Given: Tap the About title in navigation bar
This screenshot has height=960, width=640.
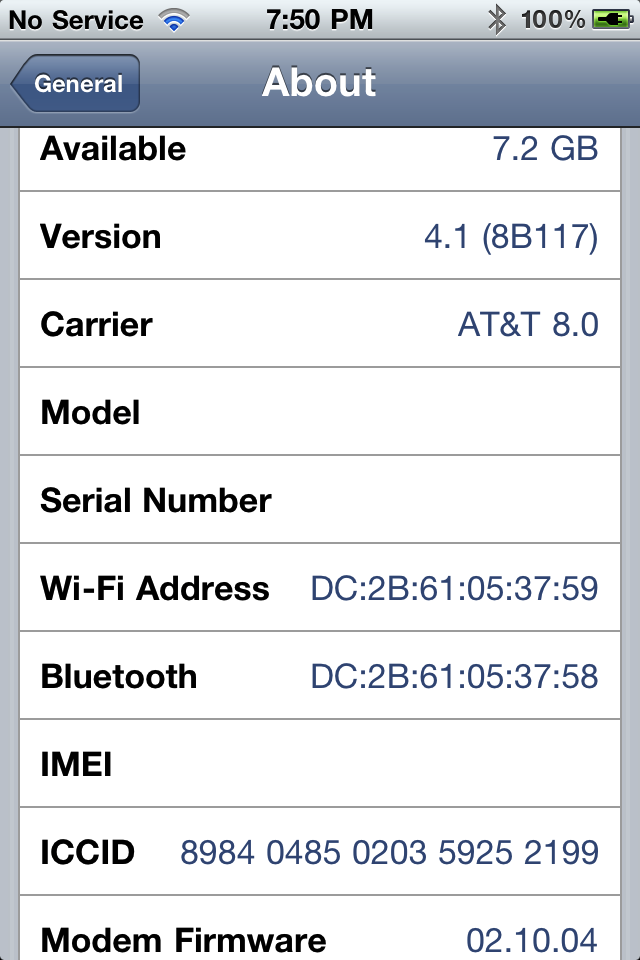Looking at the screenshot, I should (x=320, y=83).
